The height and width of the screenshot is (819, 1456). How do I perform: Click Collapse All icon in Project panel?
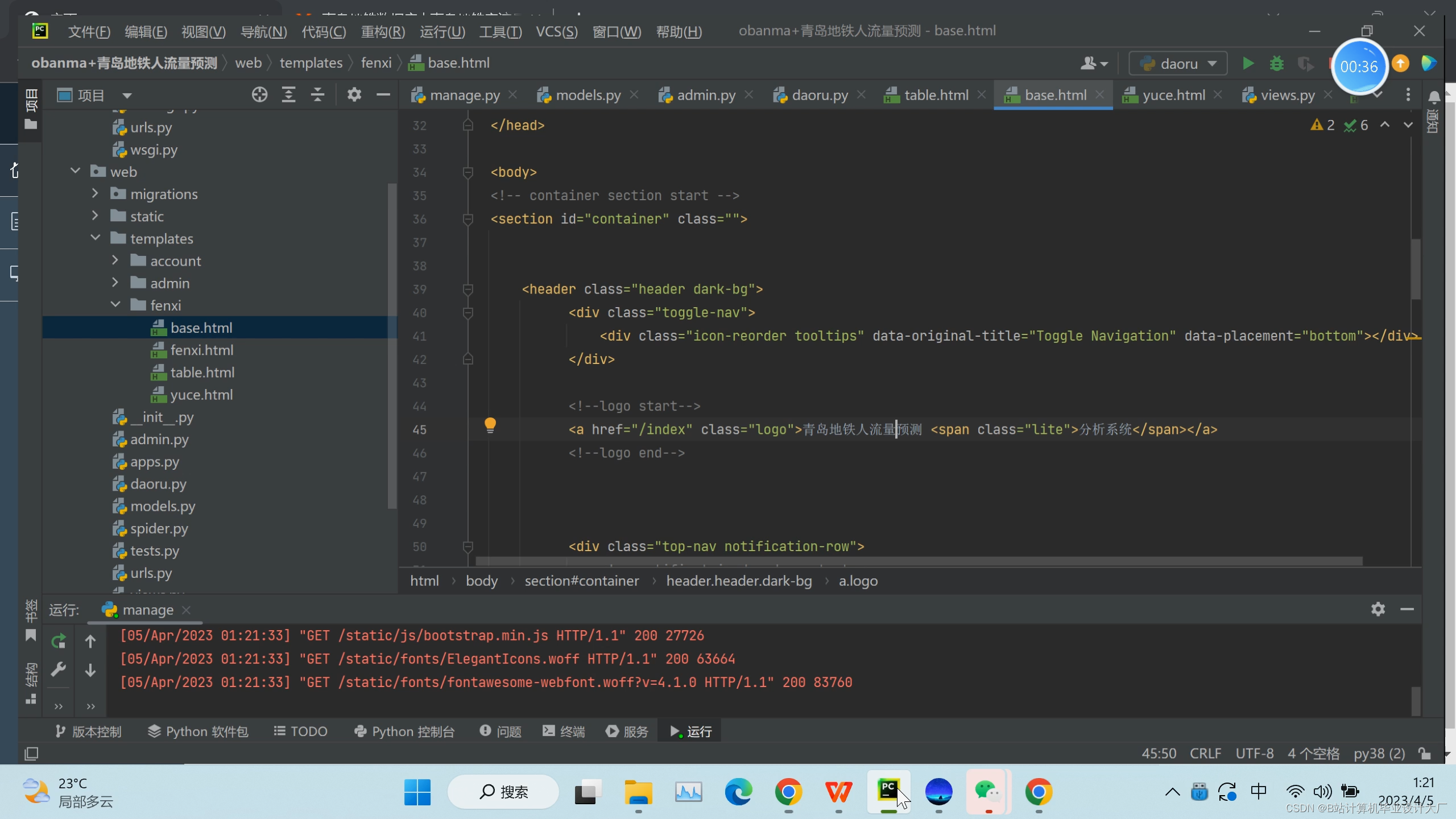pos(318,95)
